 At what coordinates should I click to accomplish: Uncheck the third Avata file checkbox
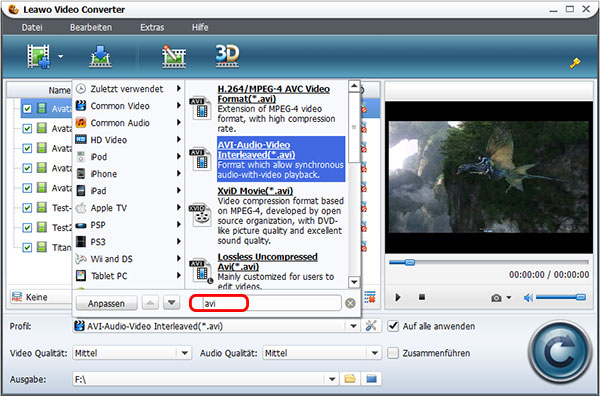pyautogui.click(x=27, y=148)
